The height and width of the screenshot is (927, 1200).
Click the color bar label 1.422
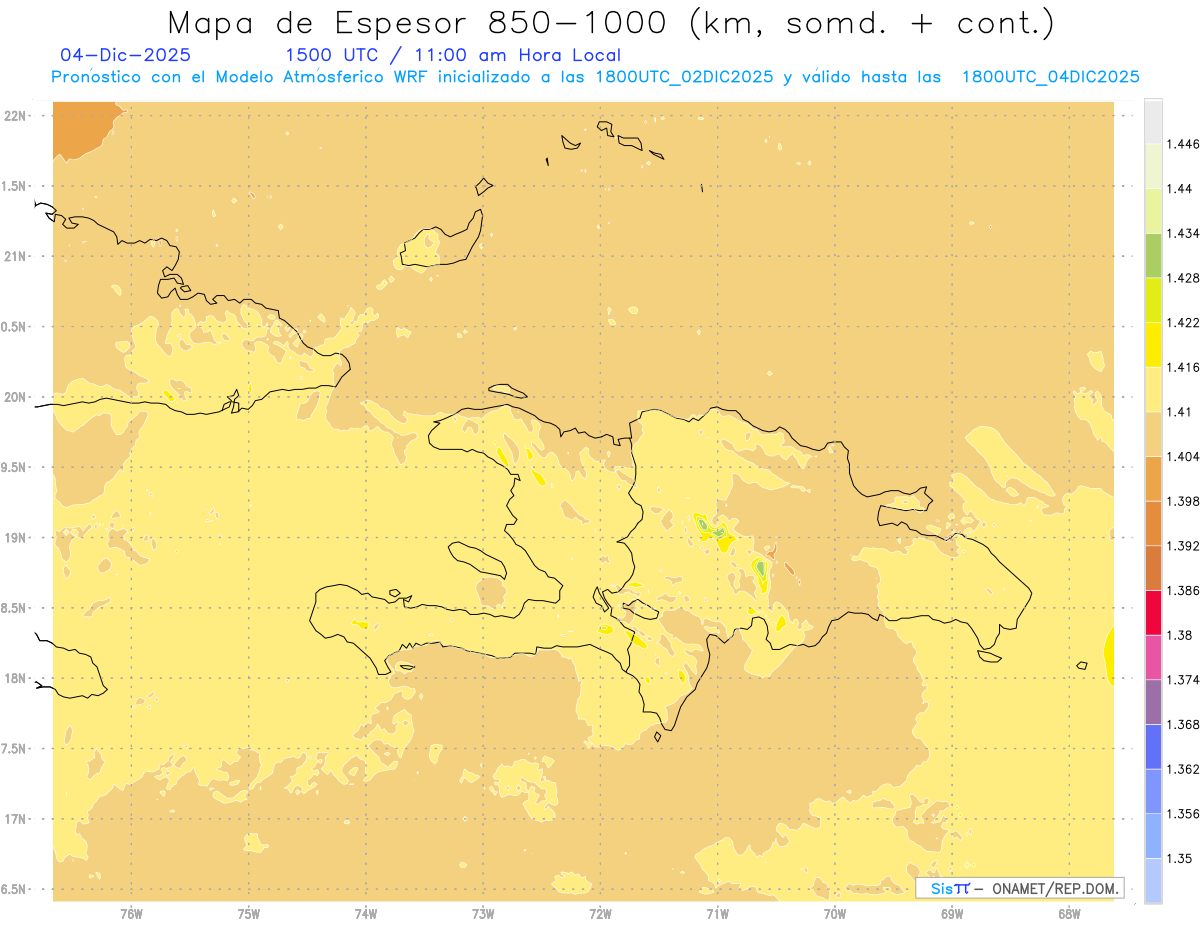point(1183,322)
